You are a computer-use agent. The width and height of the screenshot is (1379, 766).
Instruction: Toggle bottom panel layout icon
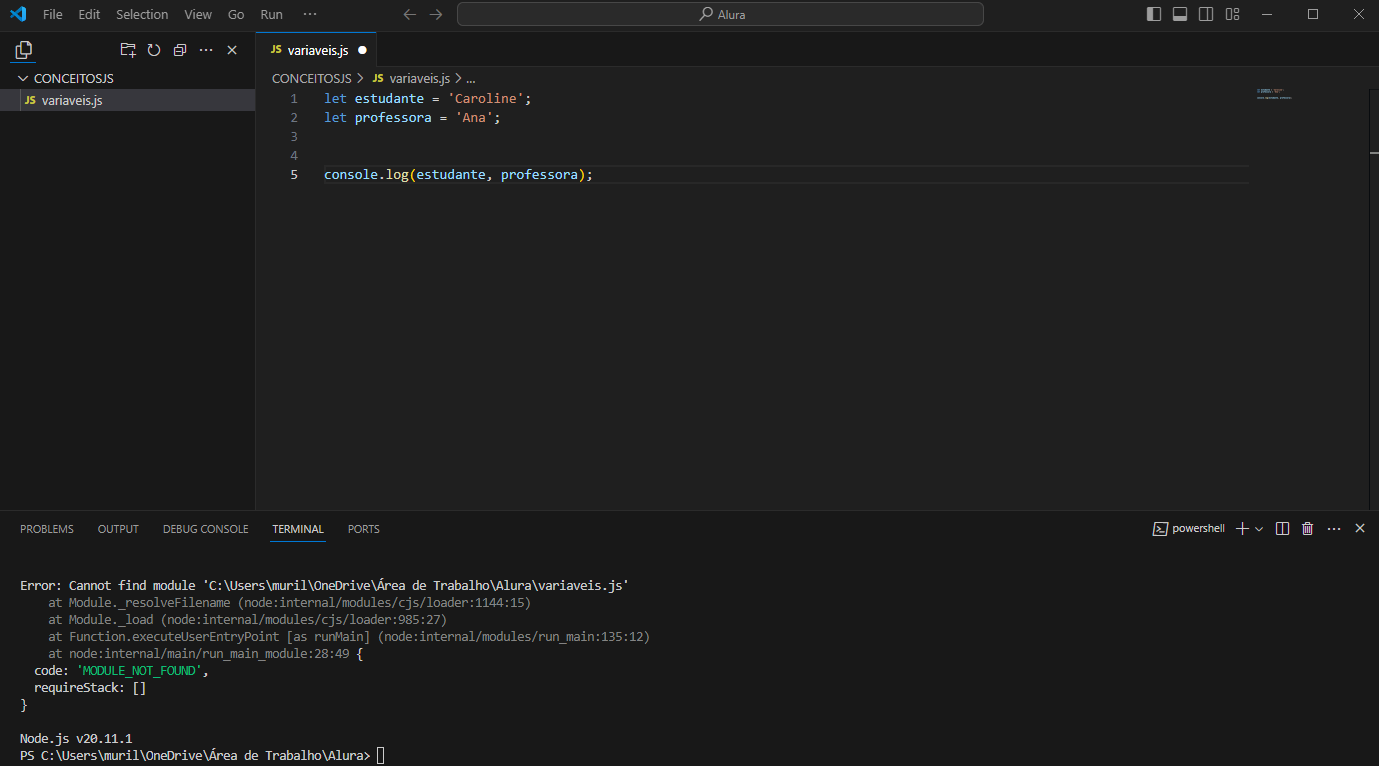(x=1180, y=14)
